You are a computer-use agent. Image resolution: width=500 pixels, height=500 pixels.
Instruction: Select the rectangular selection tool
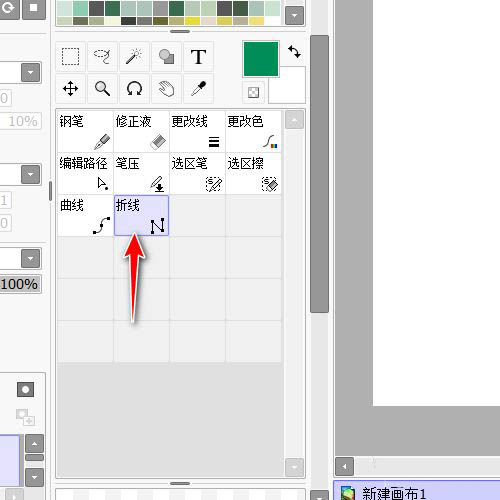70,57
